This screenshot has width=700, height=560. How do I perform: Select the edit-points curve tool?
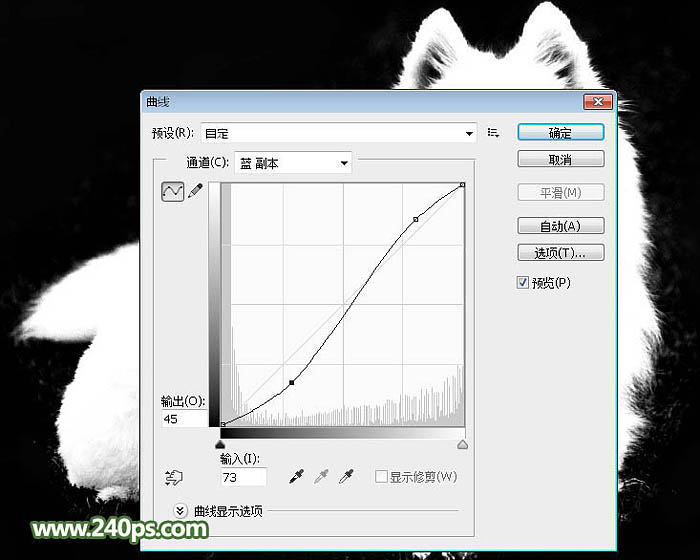(x=172, y=192)
